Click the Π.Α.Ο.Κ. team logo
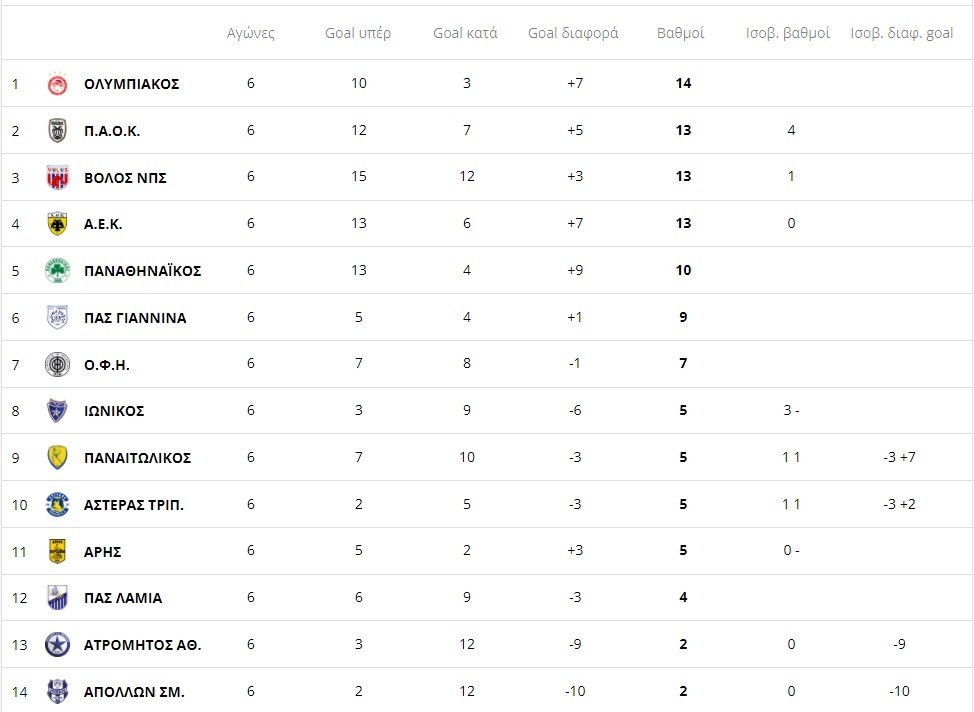This screenshot has height=712, width=974. pyautogui.click(x=57, y=131)
